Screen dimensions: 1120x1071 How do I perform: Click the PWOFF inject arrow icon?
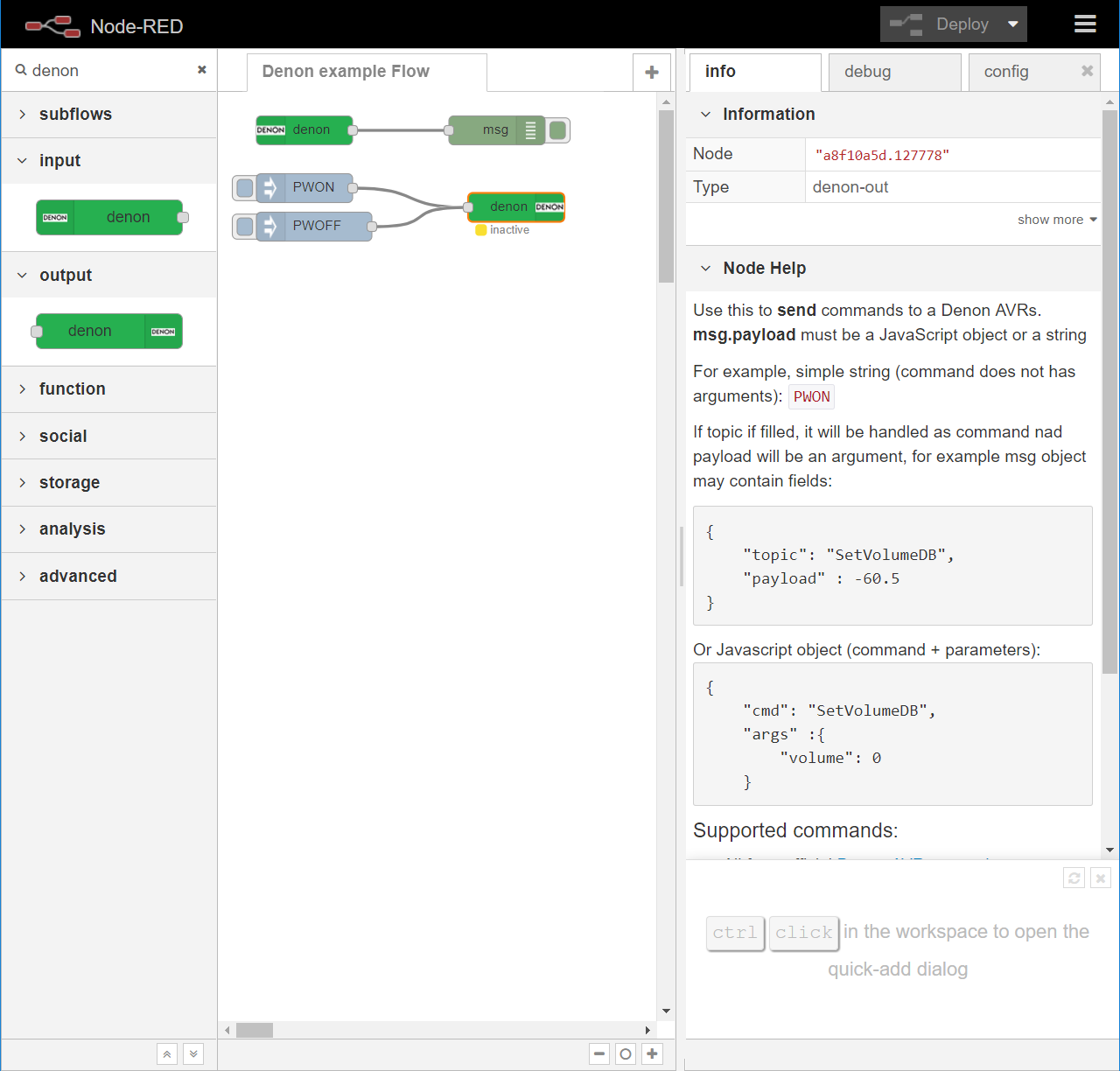269,227
